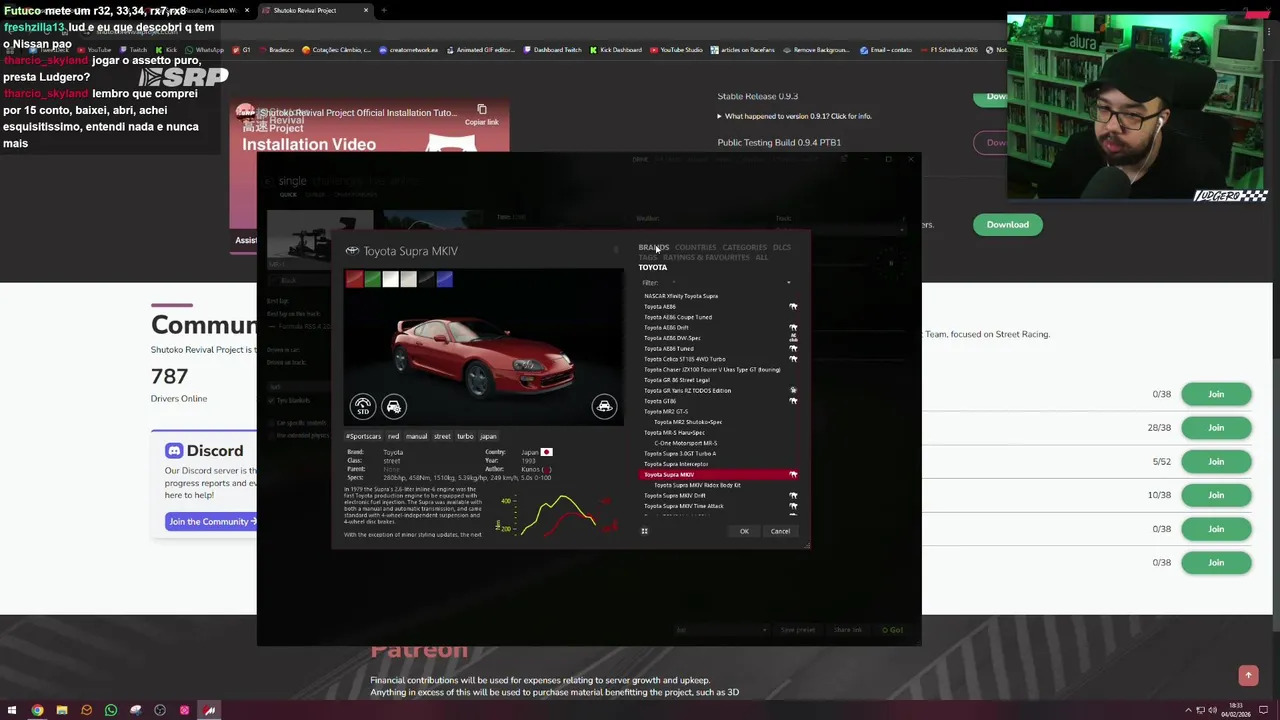The width and height of the screenshot is (1280, 720).
Task: Expand 'What happened to version 0.9.1?' section
Action: point(794,116)
